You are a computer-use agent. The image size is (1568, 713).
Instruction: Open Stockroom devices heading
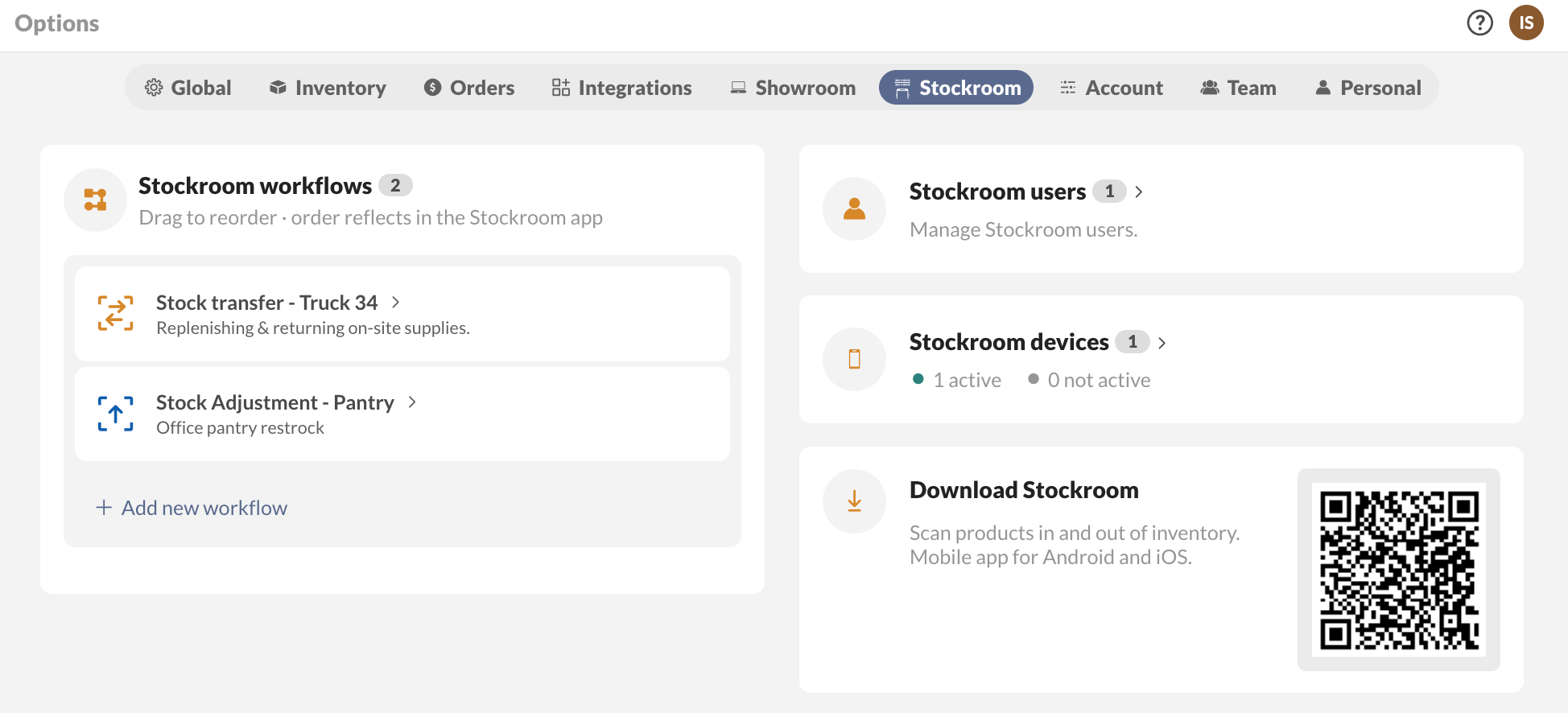click(1009, 342)
